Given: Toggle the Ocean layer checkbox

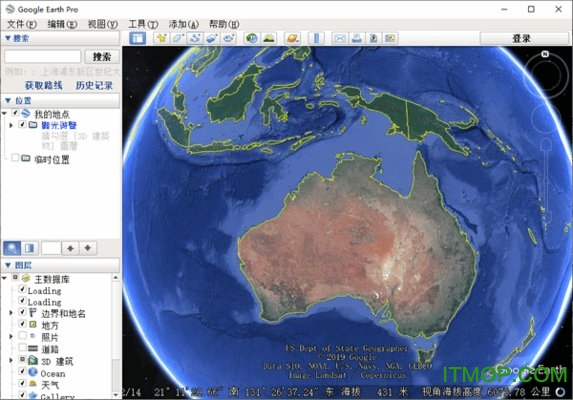Looking at the screenshot, I should point(22,372).
